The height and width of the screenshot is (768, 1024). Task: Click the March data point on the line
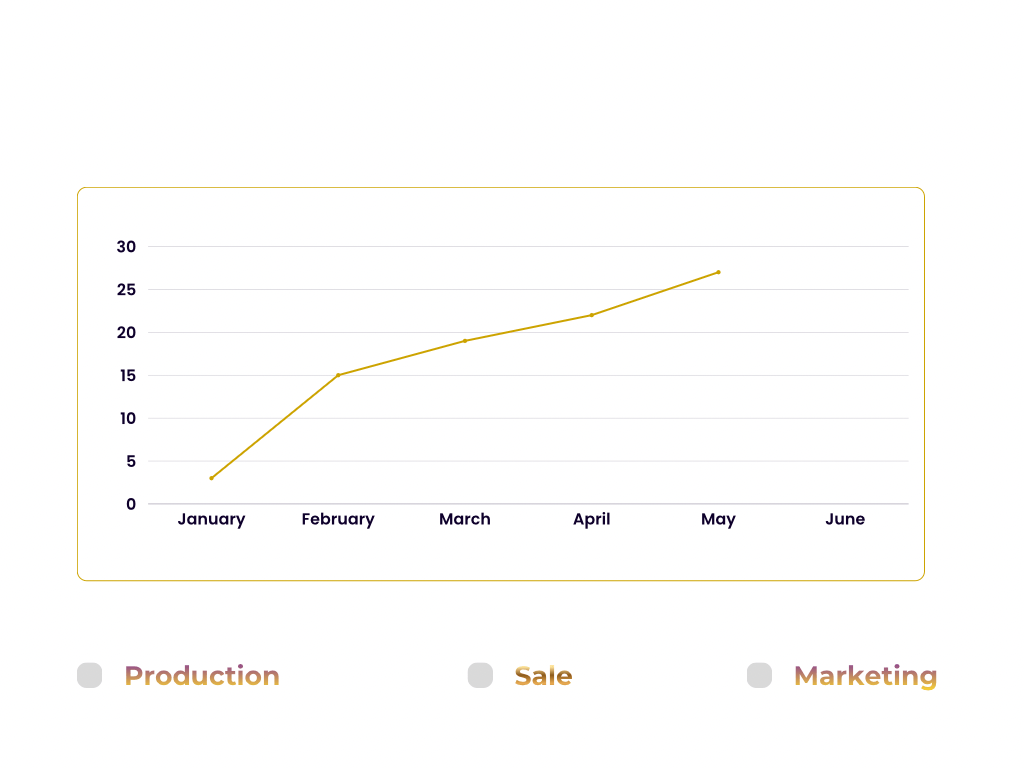tap(465, 341)
